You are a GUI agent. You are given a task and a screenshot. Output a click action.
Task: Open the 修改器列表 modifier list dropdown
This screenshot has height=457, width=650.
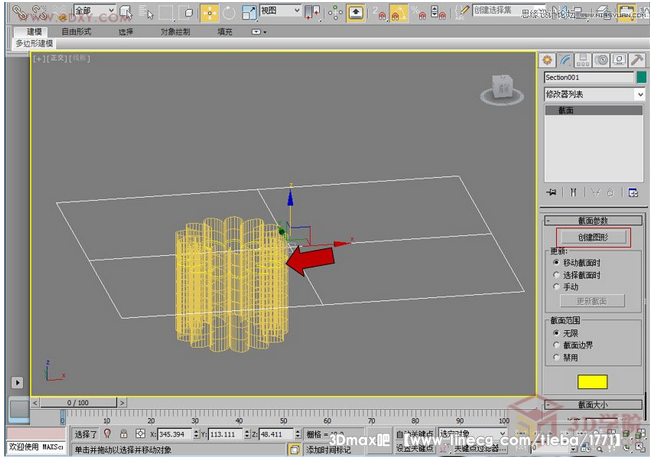(594, 94)
